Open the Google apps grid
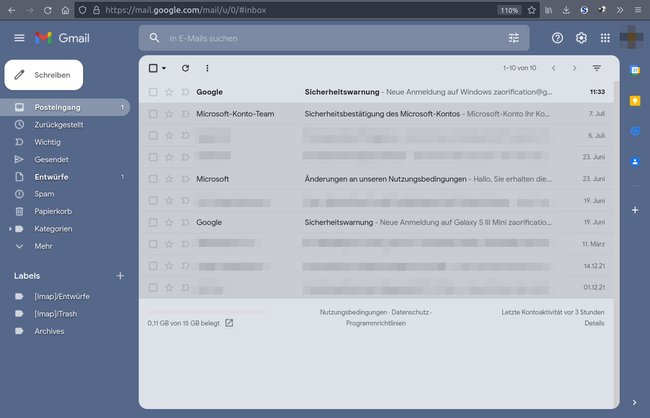Image resolution: width=650 pixels, height=418 pixels. pos(605,38)
